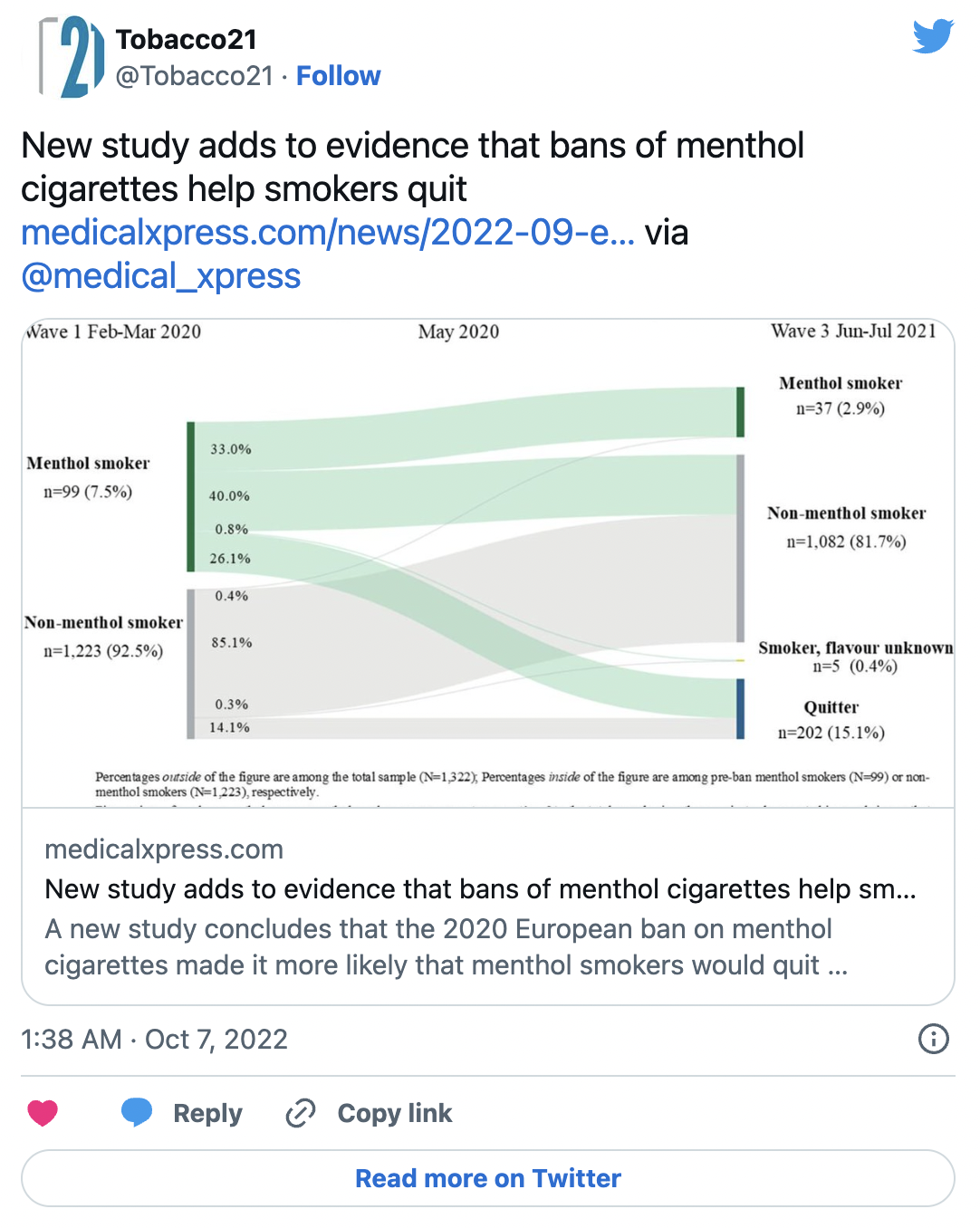Click the blue reply bubble icon
The image size is (980, 1228).
coord(137,1112)
